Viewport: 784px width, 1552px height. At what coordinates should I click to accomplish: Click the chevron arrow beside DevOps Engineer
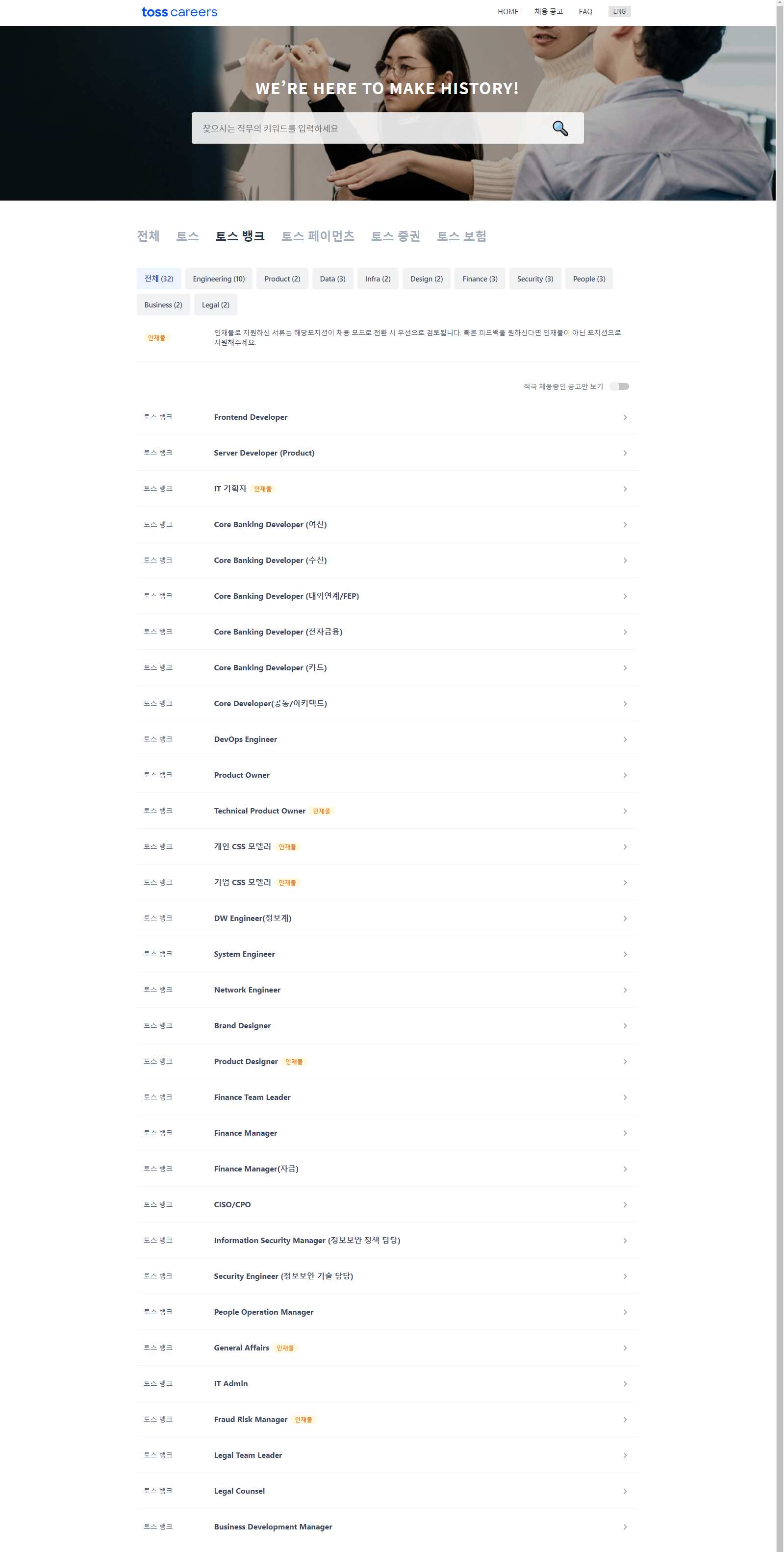click(x=624, y=739)
